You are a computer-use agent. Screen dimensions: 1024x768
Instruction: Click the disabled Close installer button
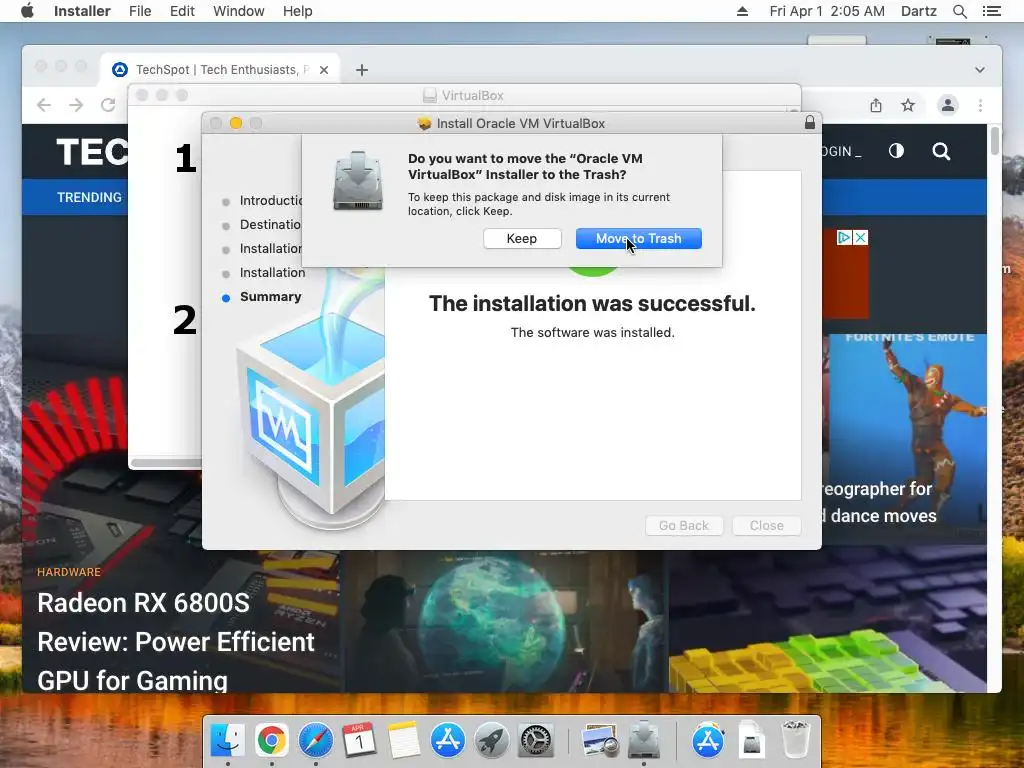tap(767, 525)
